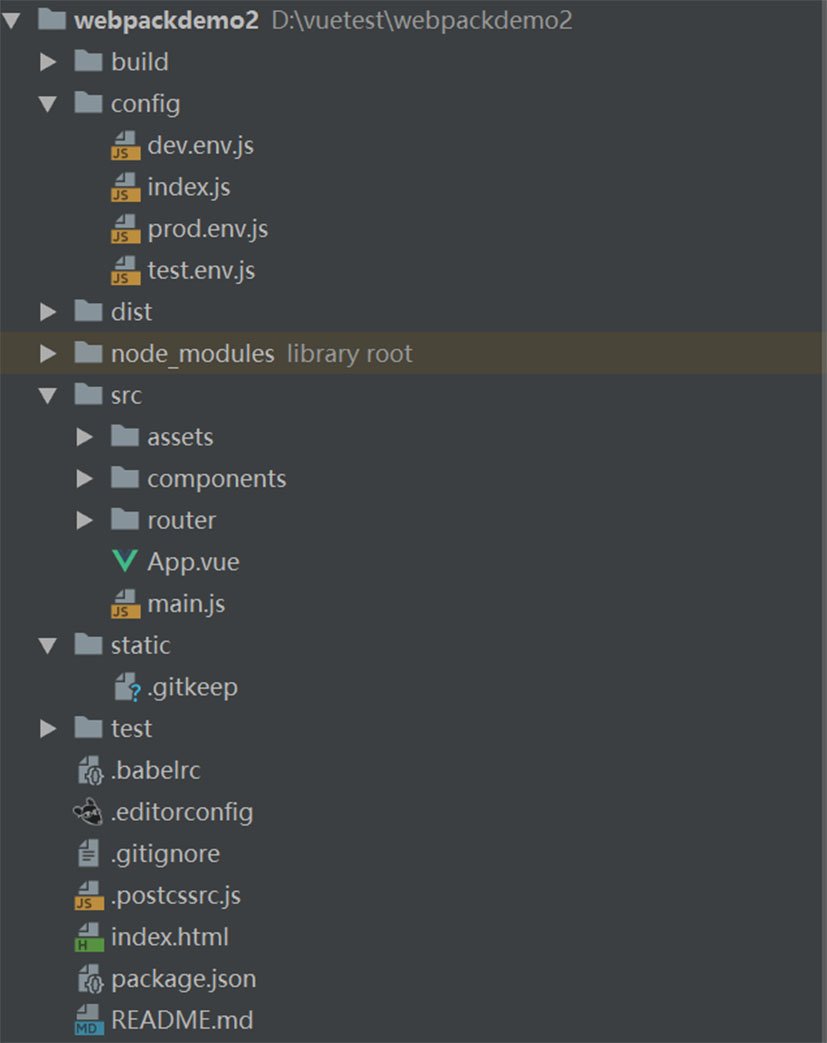This screenshot has width=827, height=1043.
Task: Select the components folder label
Action: [x=217, y=479]
